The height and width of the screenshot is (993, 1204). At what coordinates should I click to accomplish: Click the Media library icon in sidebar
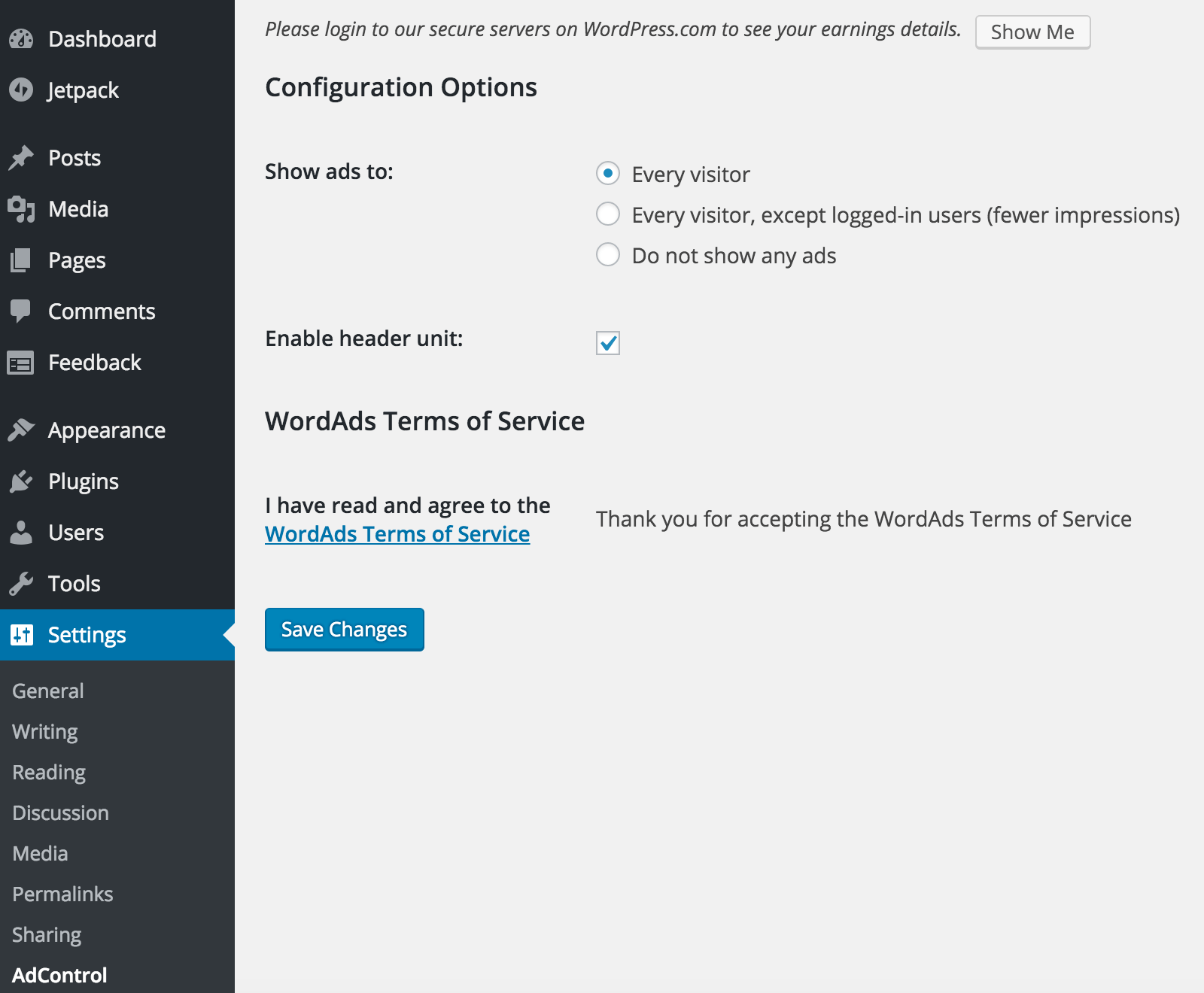(21, 209)
